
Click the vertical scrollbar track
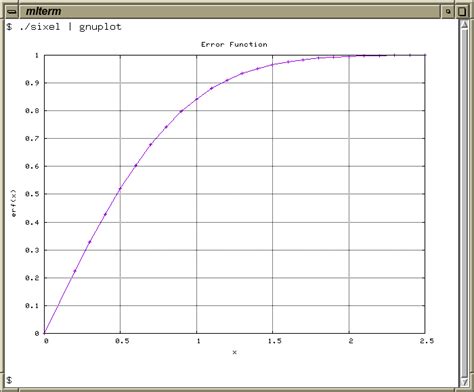point(464,203)
